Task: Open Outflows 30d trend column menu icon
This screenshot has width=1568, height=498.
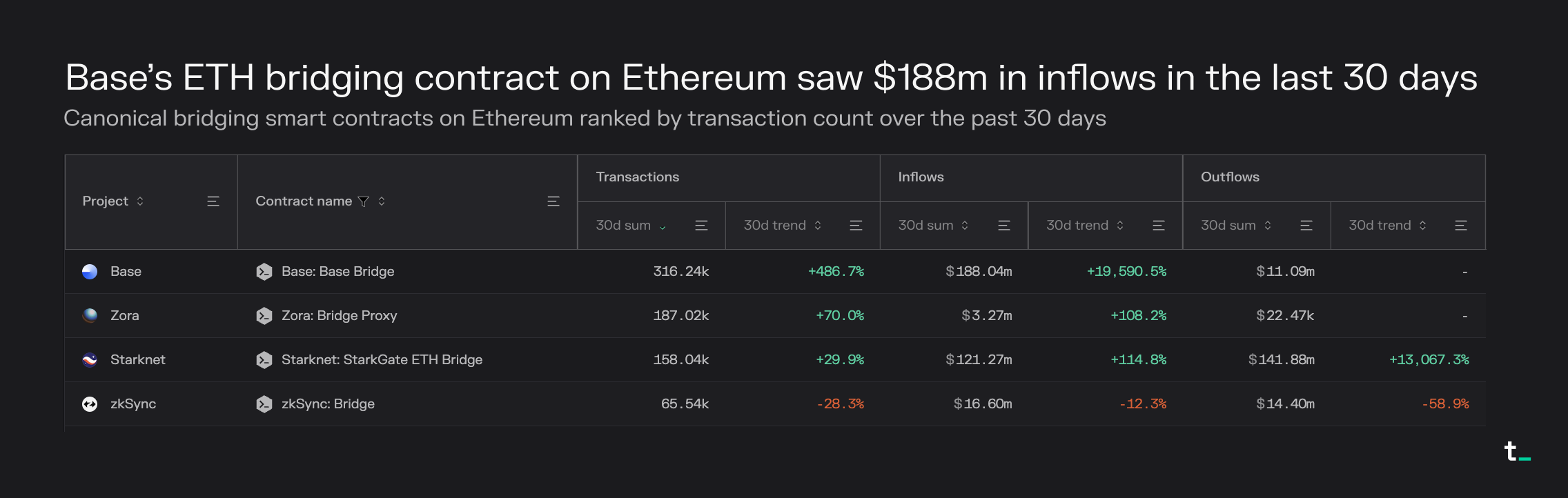Action: [x=1460, y=226]
